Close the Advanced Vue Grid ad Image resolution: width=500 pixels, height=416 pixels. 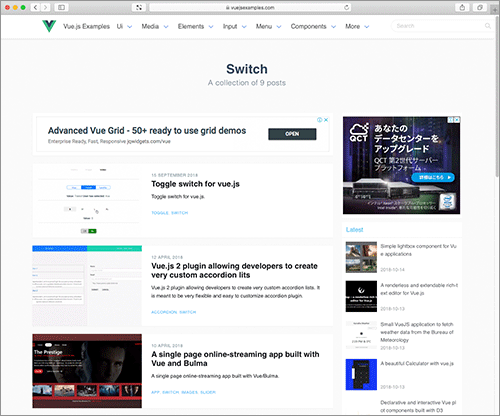coord(326,120)
